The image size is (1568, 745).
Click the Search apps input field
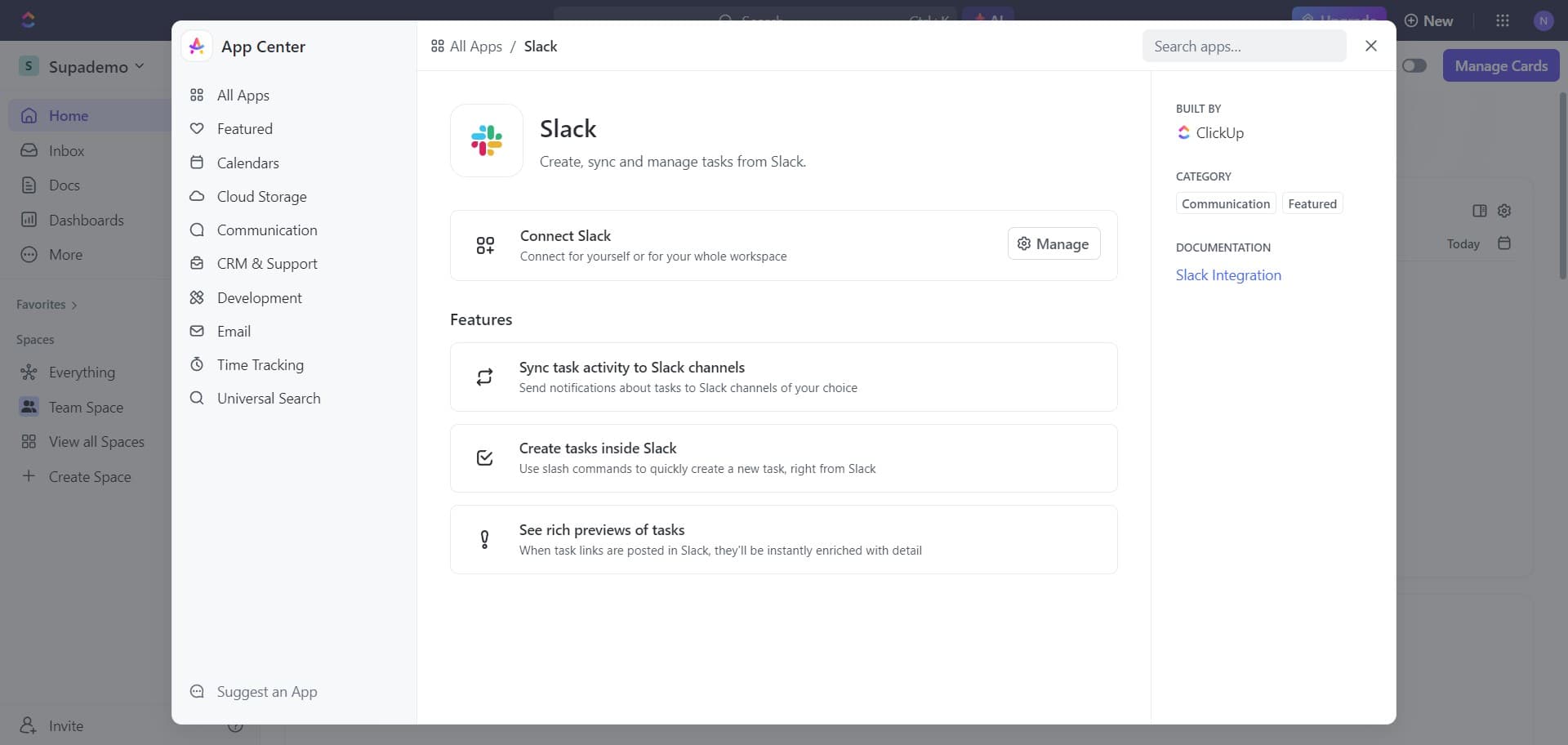(1245, 46)
